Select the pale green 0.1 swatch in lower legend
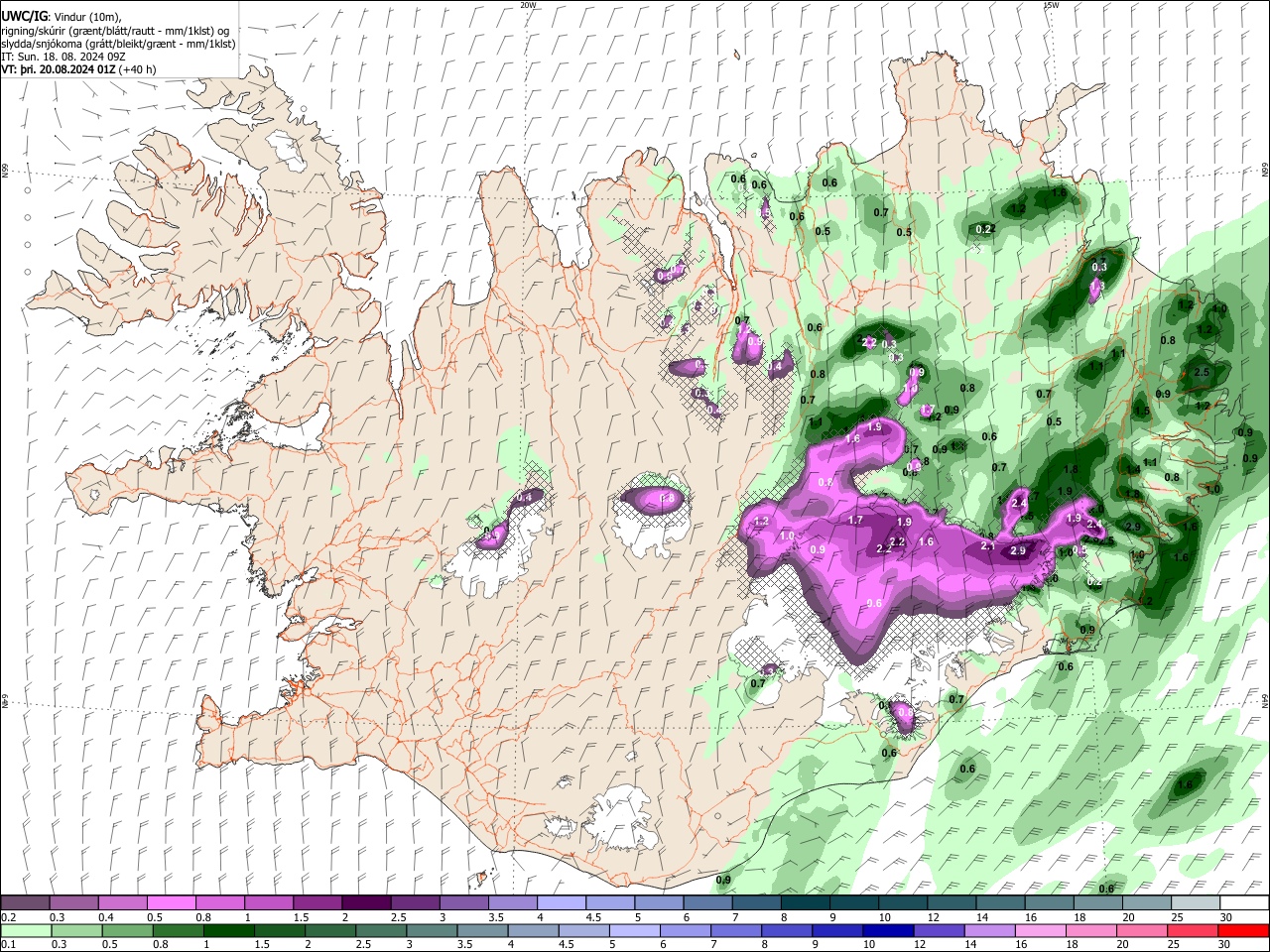The height and width of the screenshot is (952, 1270). pyautogui.click(x=26, y=931)
